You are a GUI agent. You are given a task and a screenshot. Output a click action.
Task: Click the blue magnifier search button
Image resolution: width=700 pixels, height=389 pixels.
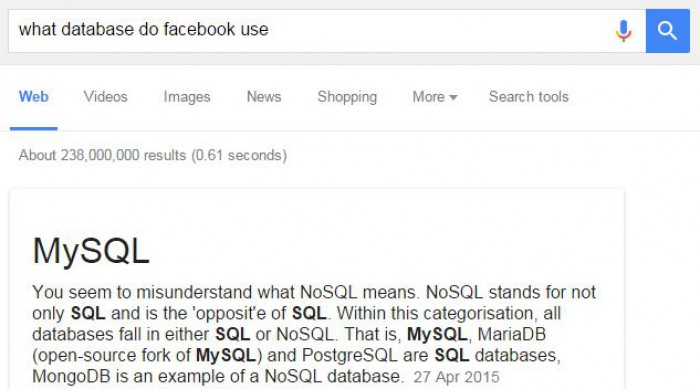tap(667, 31)
